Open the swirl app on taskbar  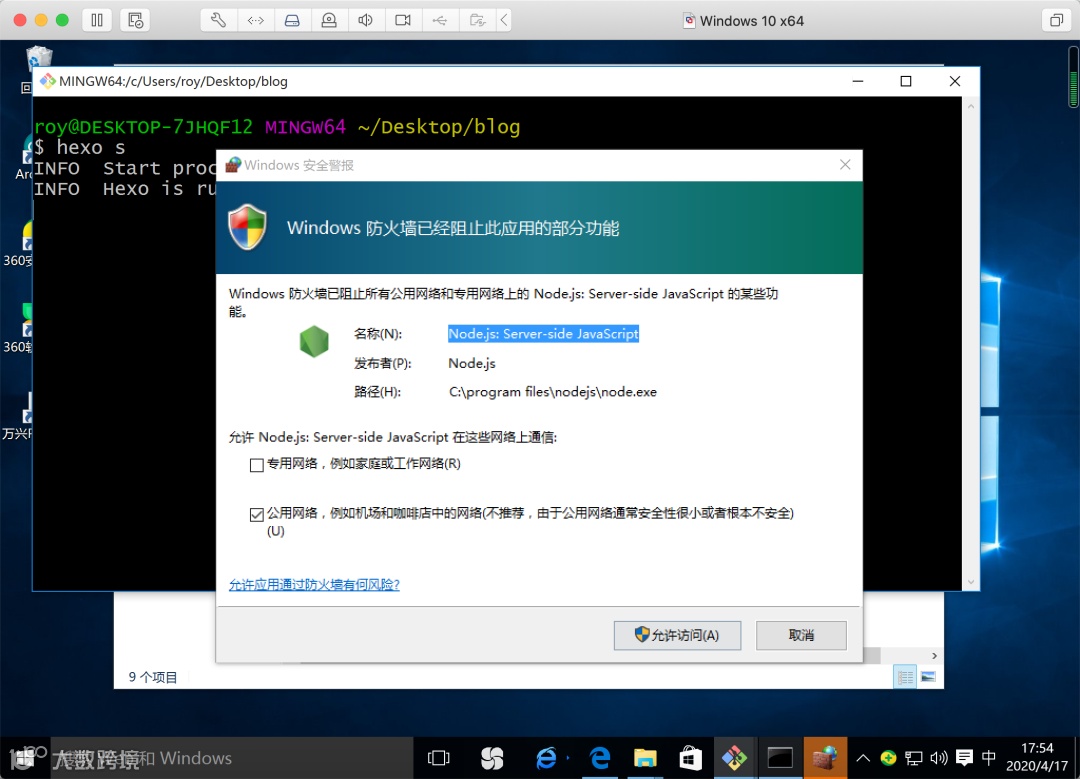coord(492,758)
